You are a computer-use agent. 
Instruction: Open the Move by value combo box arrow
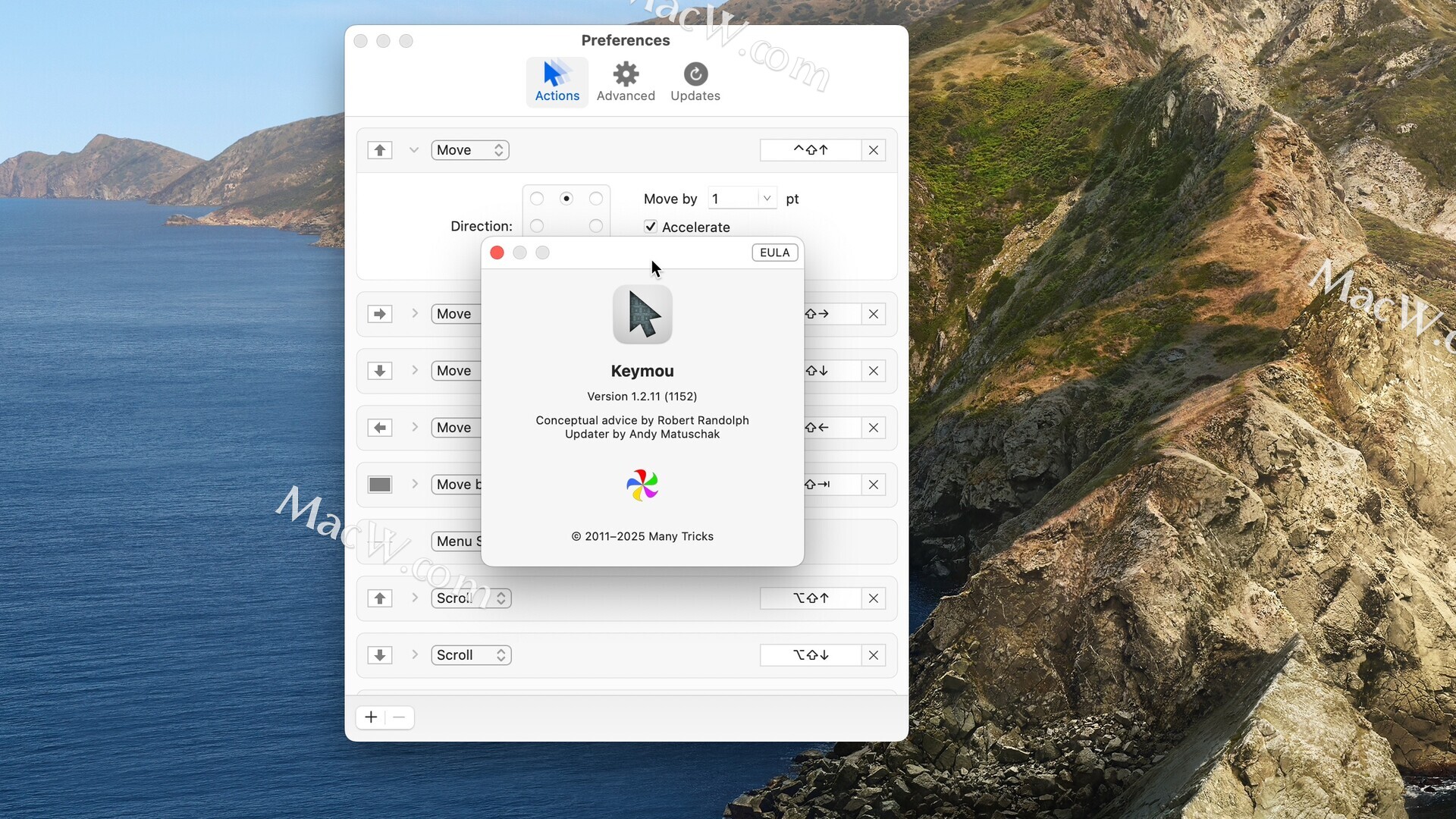pos(767,199)
